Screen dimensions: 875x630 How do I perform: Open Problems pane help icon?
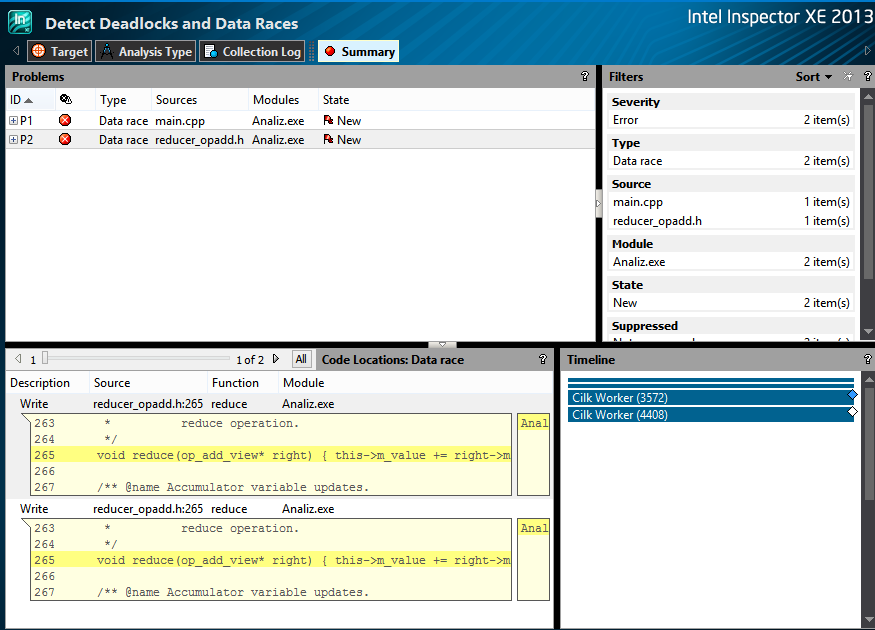point(585,77)
